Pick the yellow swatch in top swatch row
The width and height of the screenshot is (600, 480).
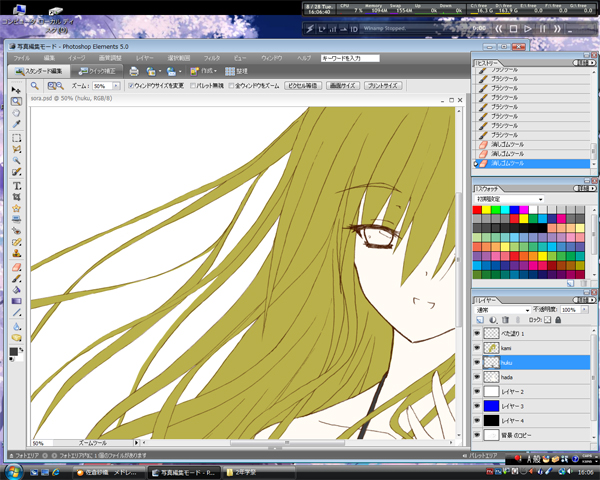pos(486,210)
